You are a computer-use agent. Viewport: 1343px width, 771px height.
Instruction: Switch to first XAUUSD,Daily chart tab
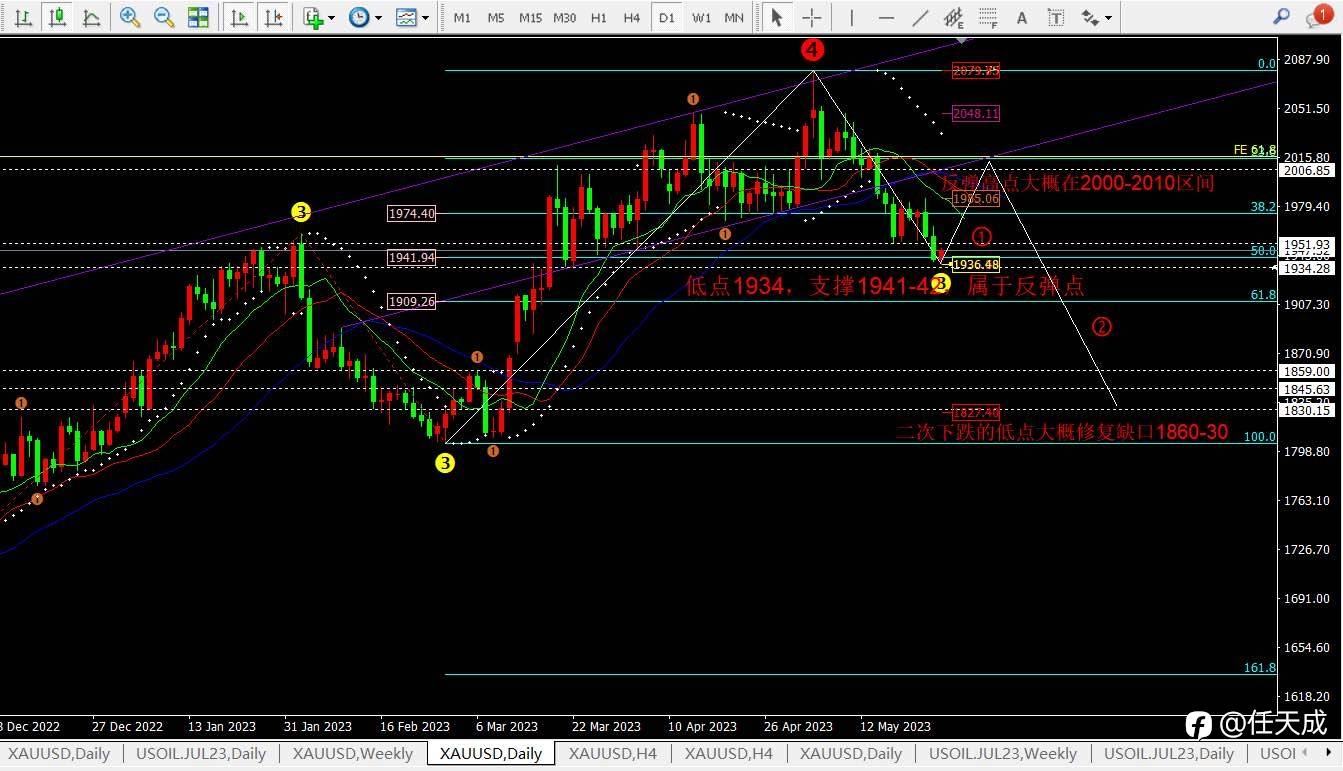[61, 753]
